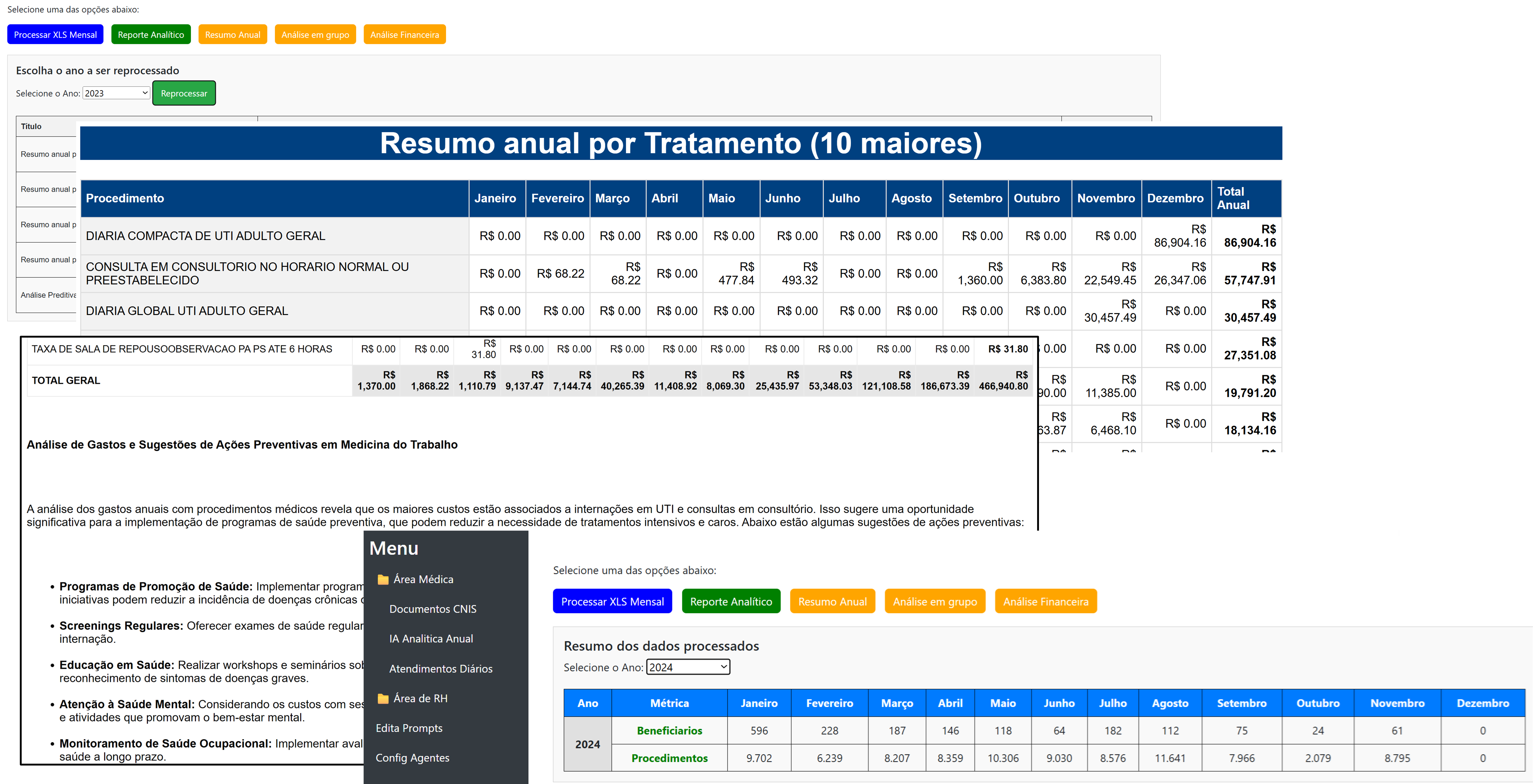Select Documentos CNIS in the sidebar menu
This screenshot has width=1533, height=784.
click(433, 609)
